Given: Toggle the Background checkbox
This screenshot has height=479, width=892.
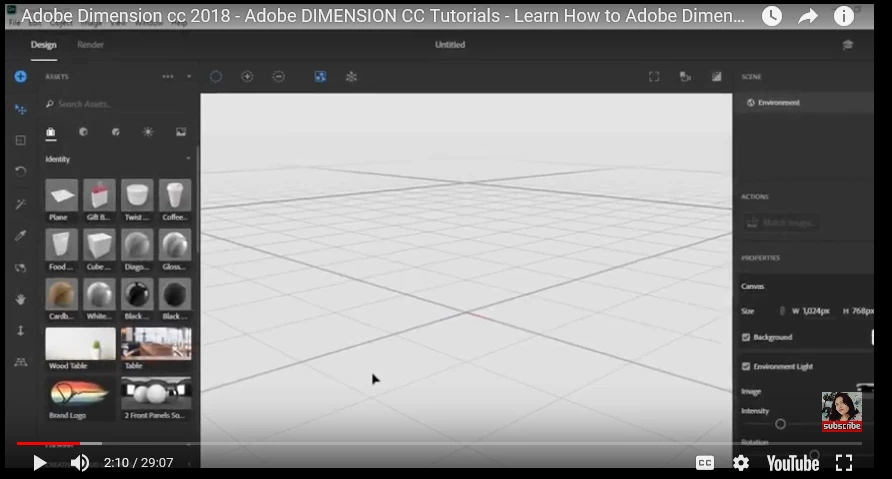Looking at the screenshot, I should [746, 337].
